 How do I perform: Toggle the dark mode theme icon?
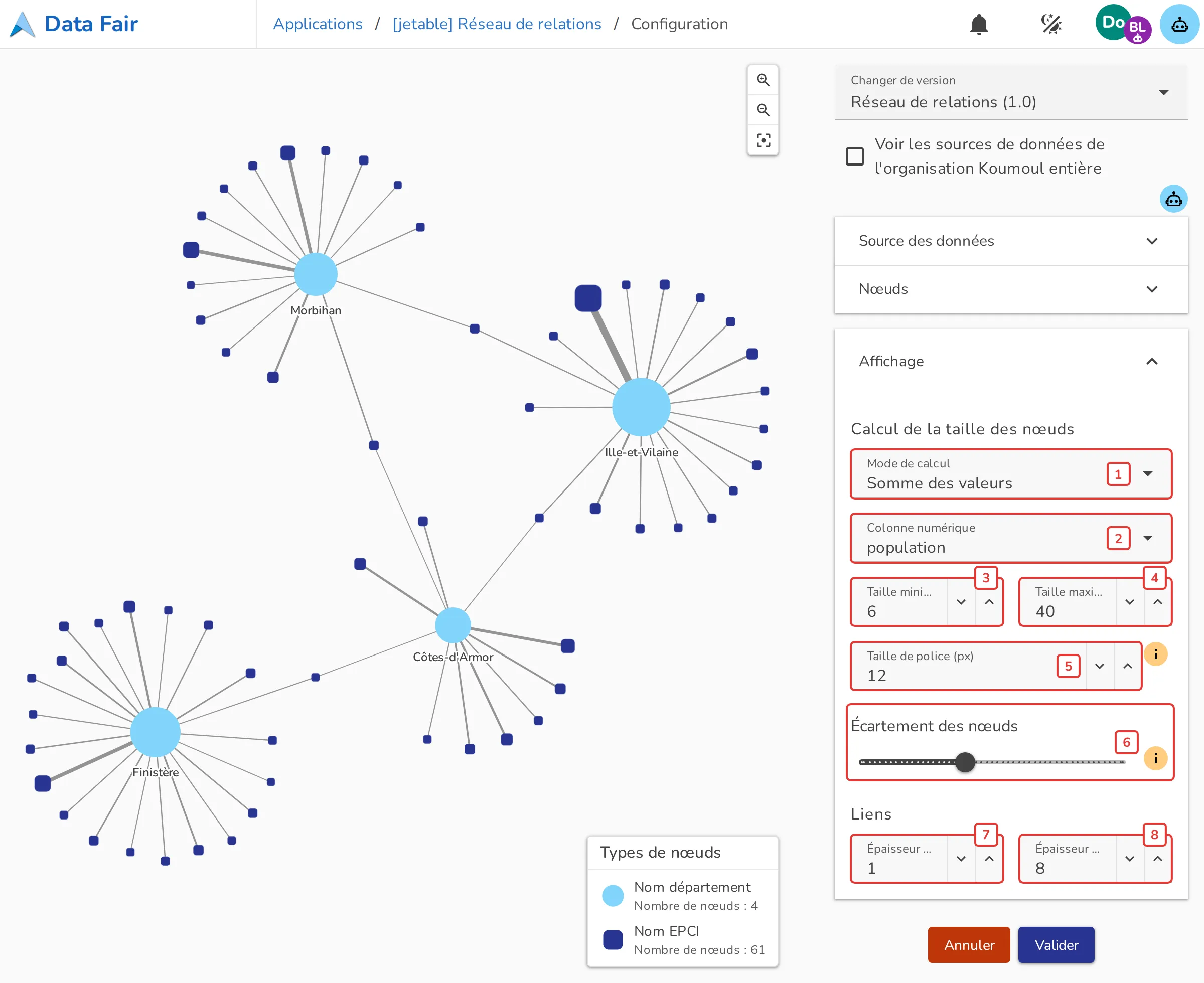(x=1051, y=25)
